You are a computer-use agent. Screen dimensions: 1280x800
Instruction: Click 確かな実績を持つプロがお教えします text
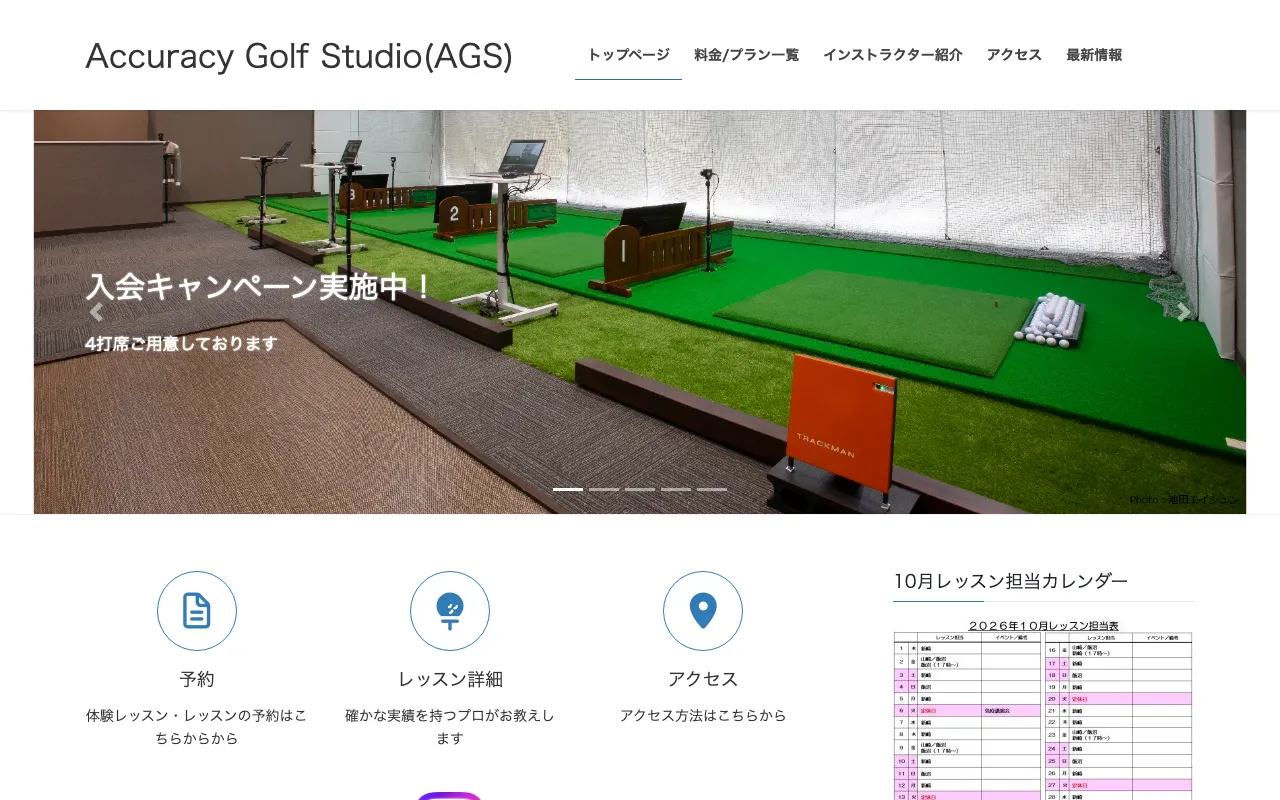[x=450, y=727]
